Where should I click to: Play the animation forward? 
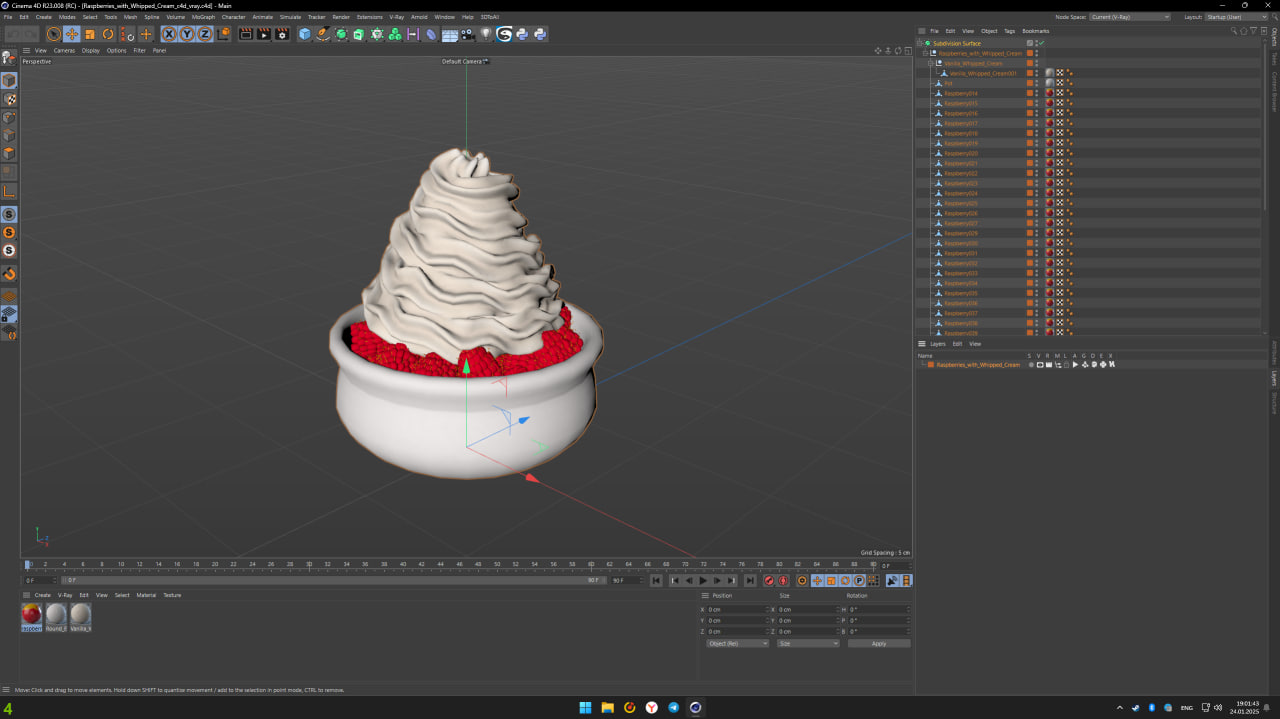coord(703,581)
